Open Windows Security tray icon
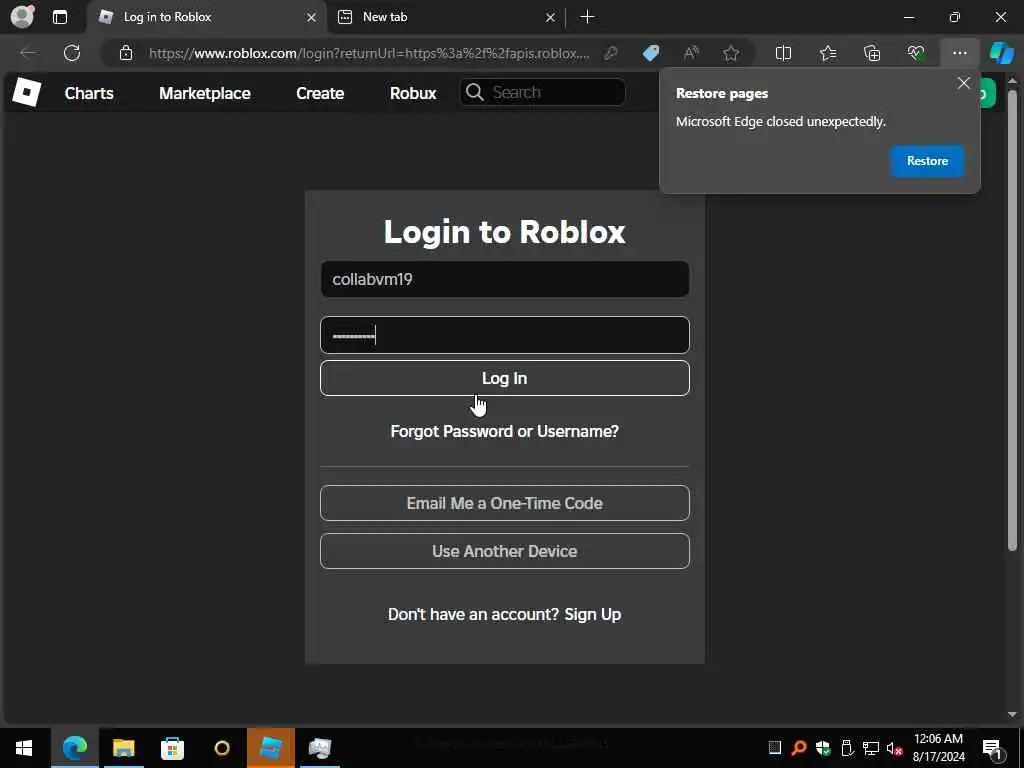The height and width of the screenshot is (768, 1024). click(823, 748)
